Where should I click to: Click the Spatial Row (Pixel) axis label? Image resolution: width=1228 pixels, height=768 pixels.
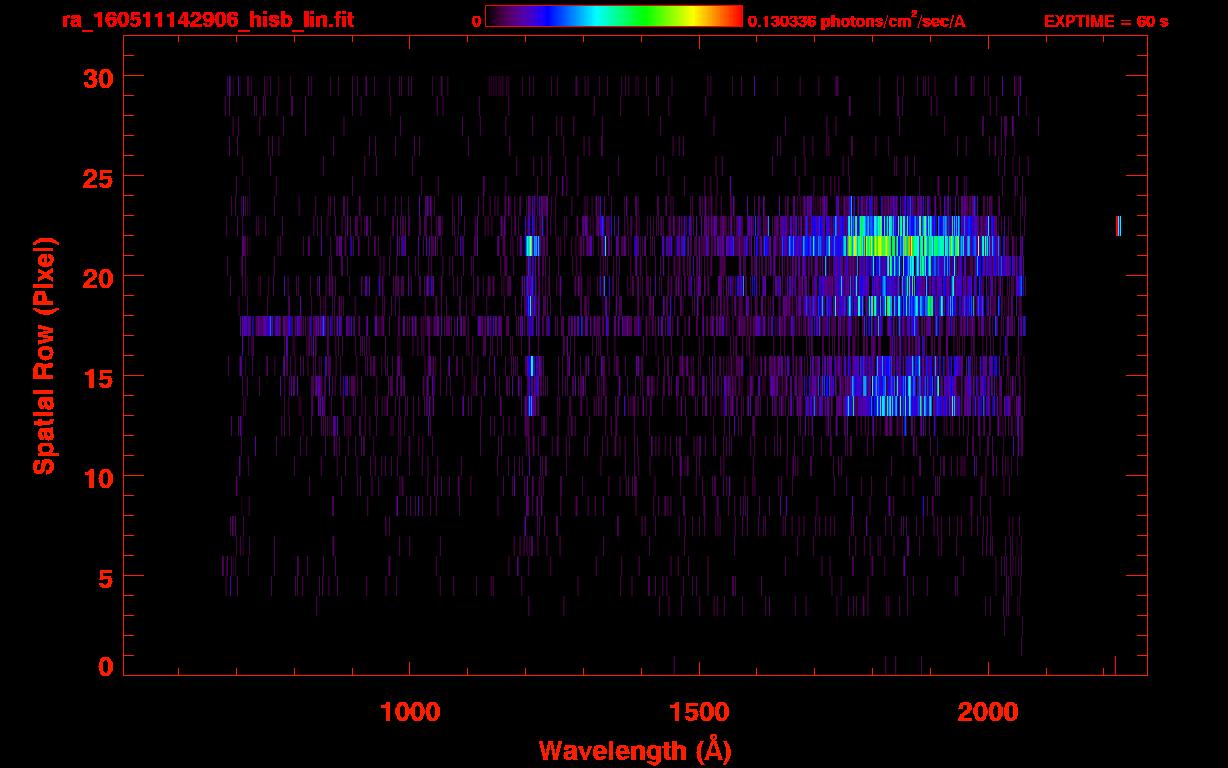tap(43, 356)
